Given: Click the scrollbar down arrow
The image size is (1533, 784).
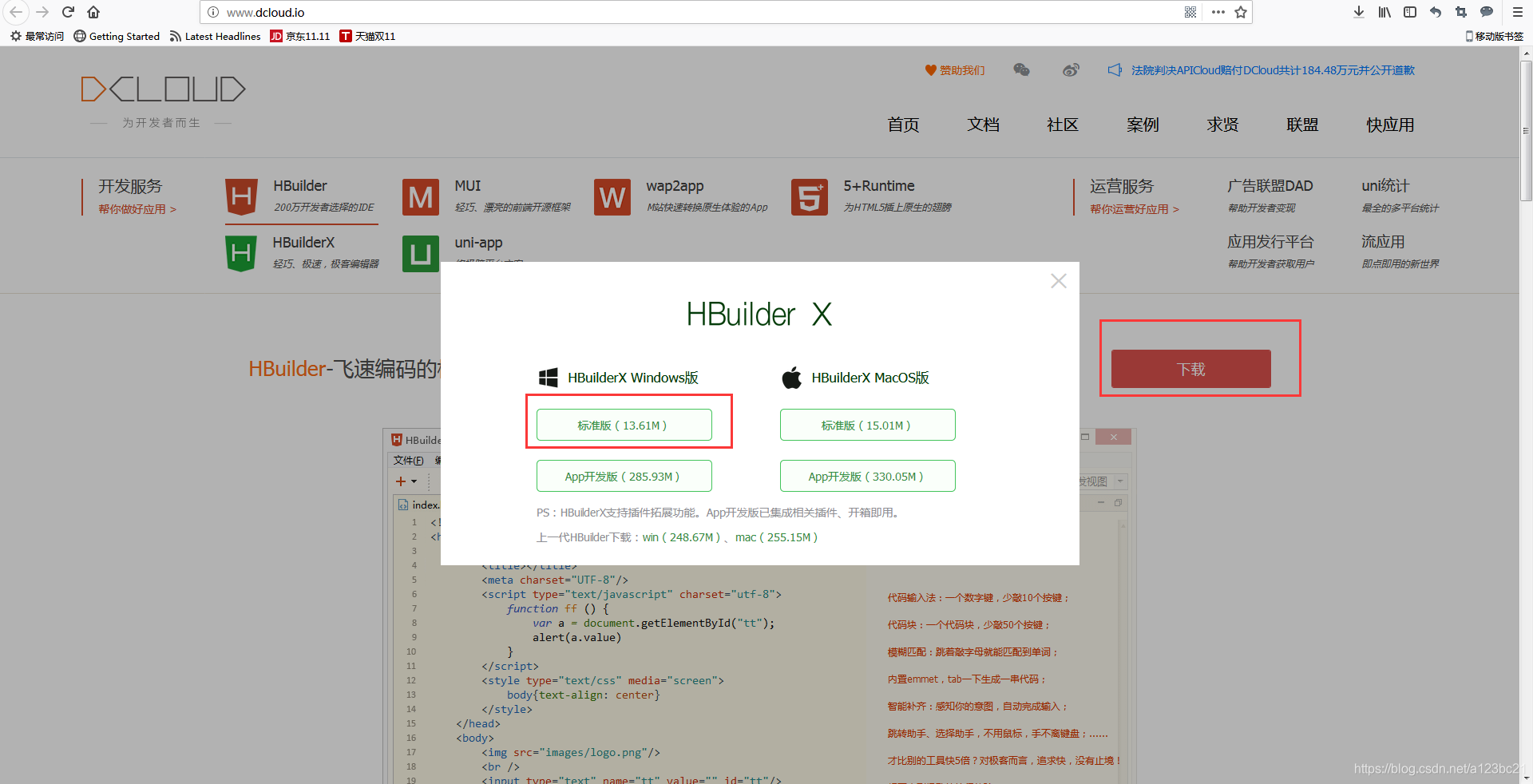Looking at the screenshot, I should [x=1526, y=777].
